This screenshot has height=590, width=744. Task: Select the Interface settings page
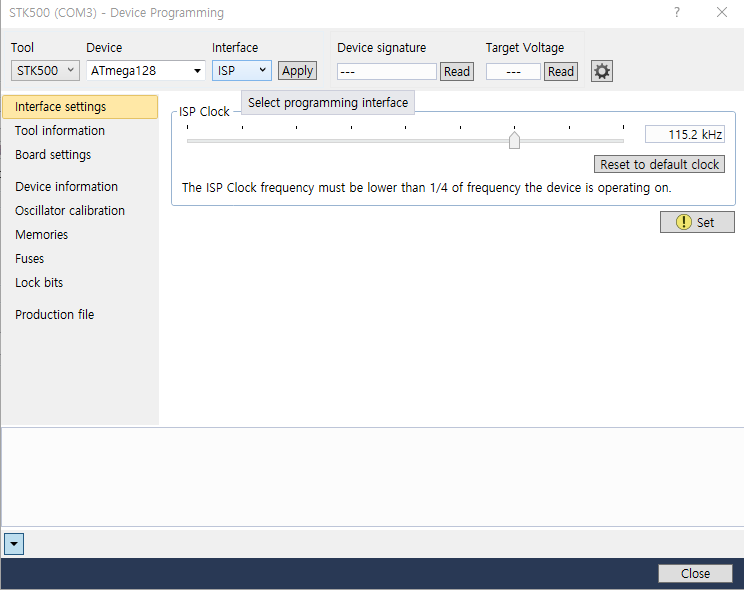point(80,107)
